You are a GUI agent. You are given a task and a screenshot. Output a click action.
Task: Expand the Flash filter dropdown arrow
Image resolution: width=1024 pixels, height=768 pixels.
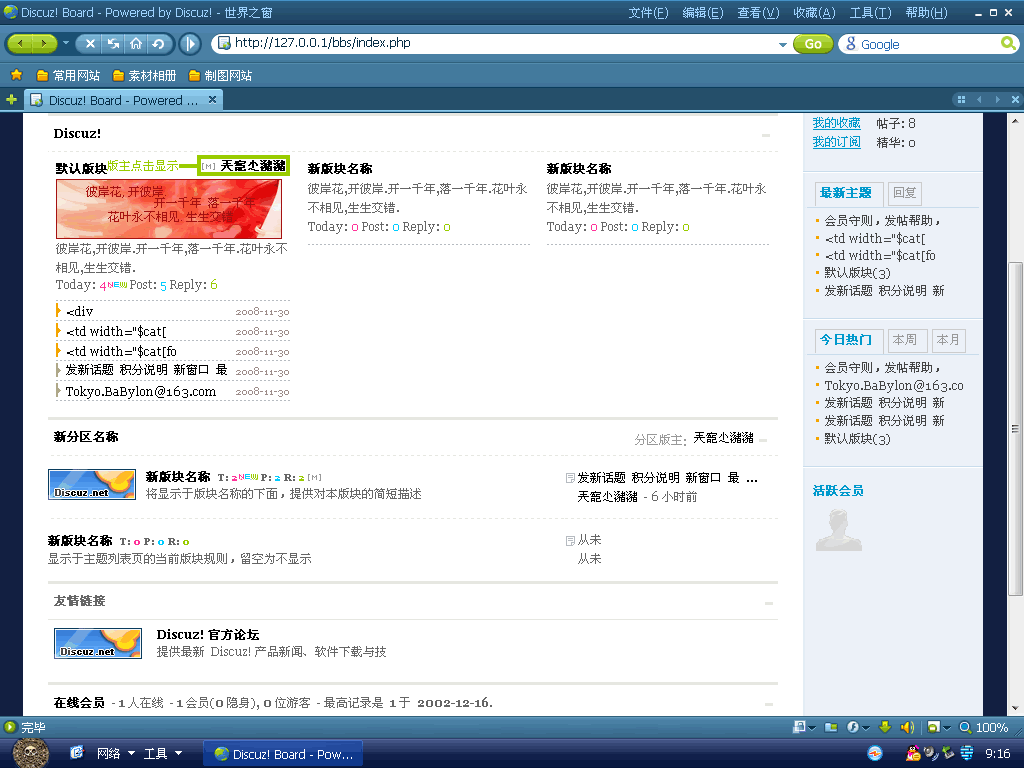865,728
